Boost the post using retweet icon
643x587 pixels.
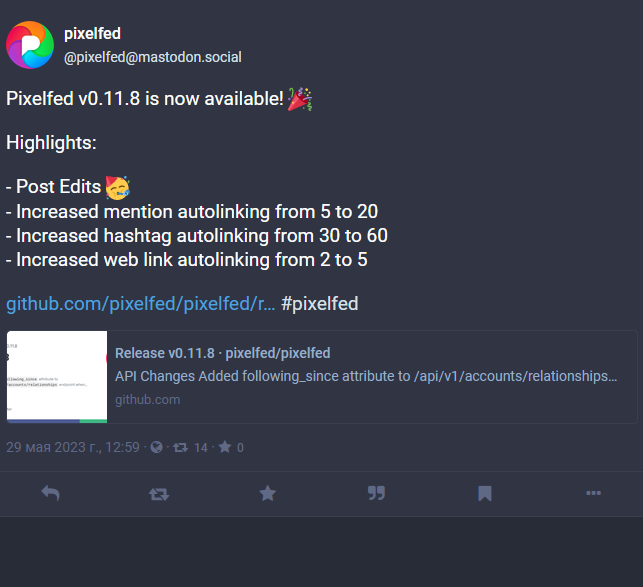click(159, 494)
